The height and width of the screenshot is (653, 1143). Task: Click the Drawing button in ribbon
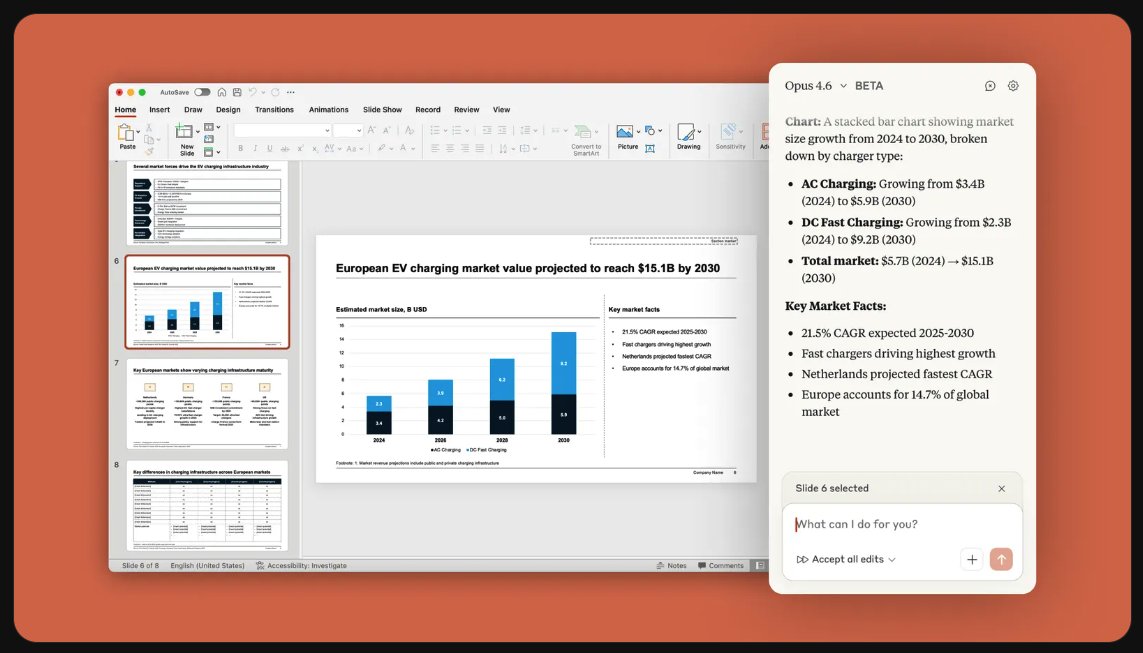pyautogui.click(x=688, y=136)
